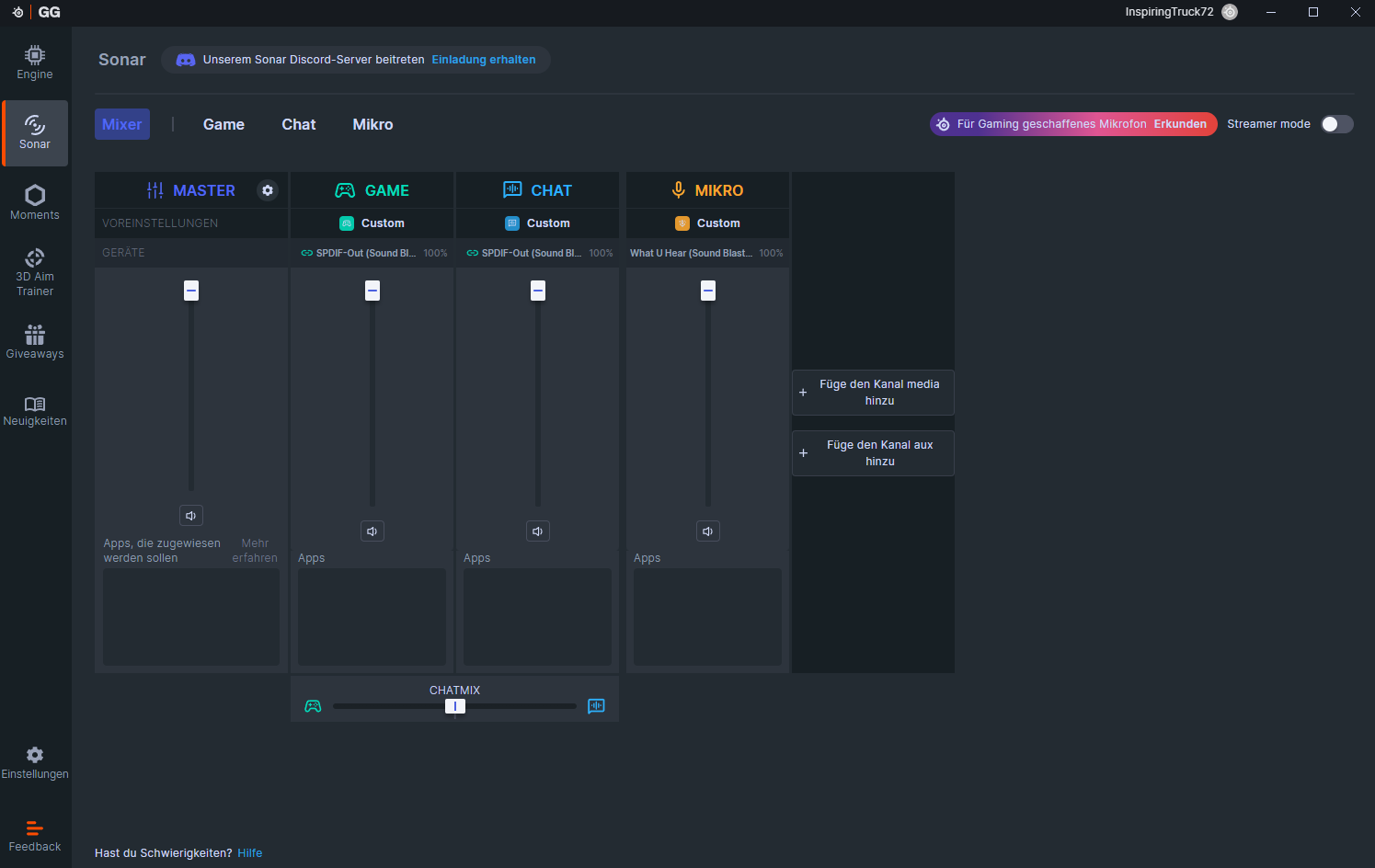Add the media channel

click(x=873, y=393)
